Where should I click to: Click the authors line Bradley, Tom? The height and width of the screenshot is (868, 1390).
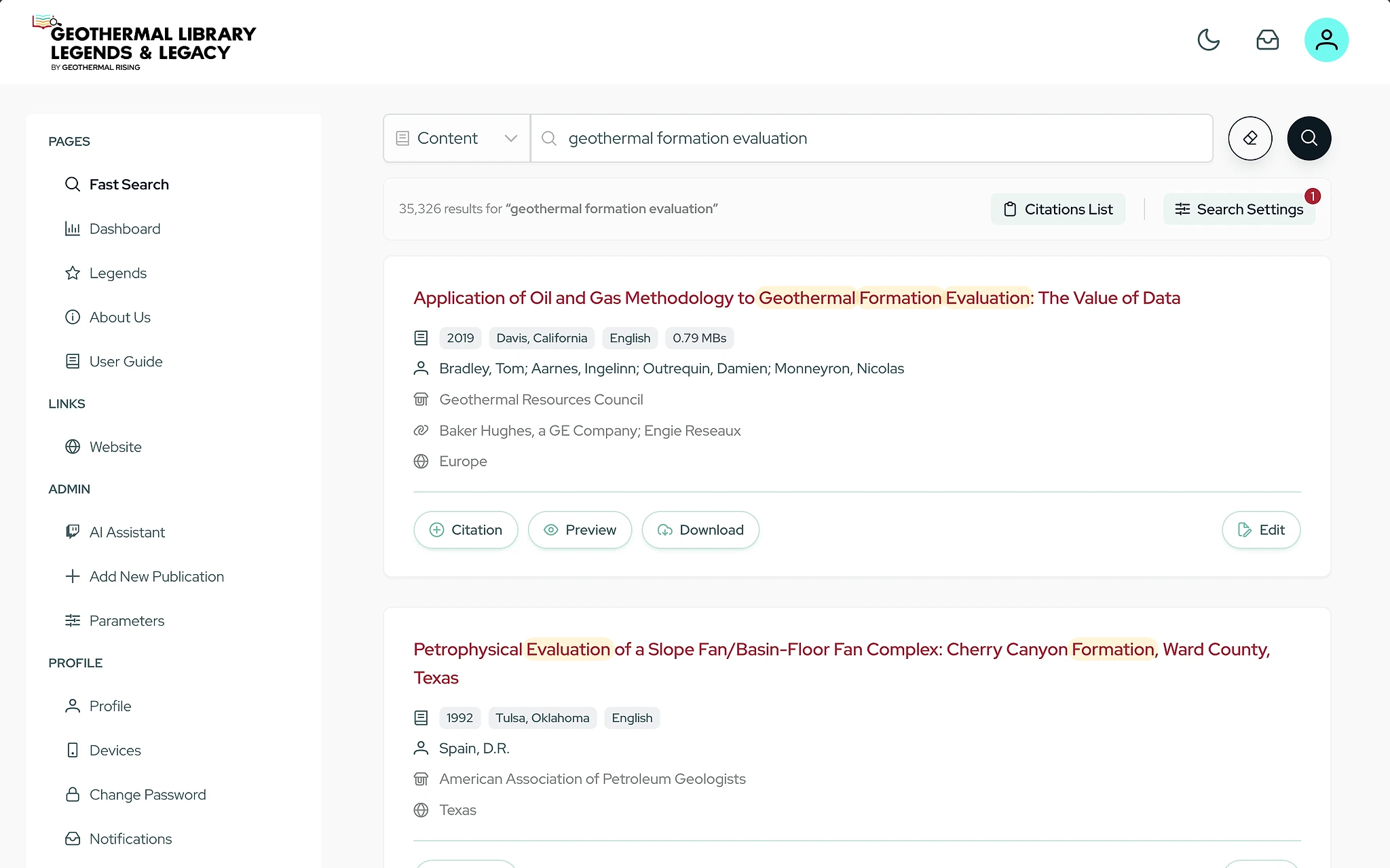click(x=671, y=369)
